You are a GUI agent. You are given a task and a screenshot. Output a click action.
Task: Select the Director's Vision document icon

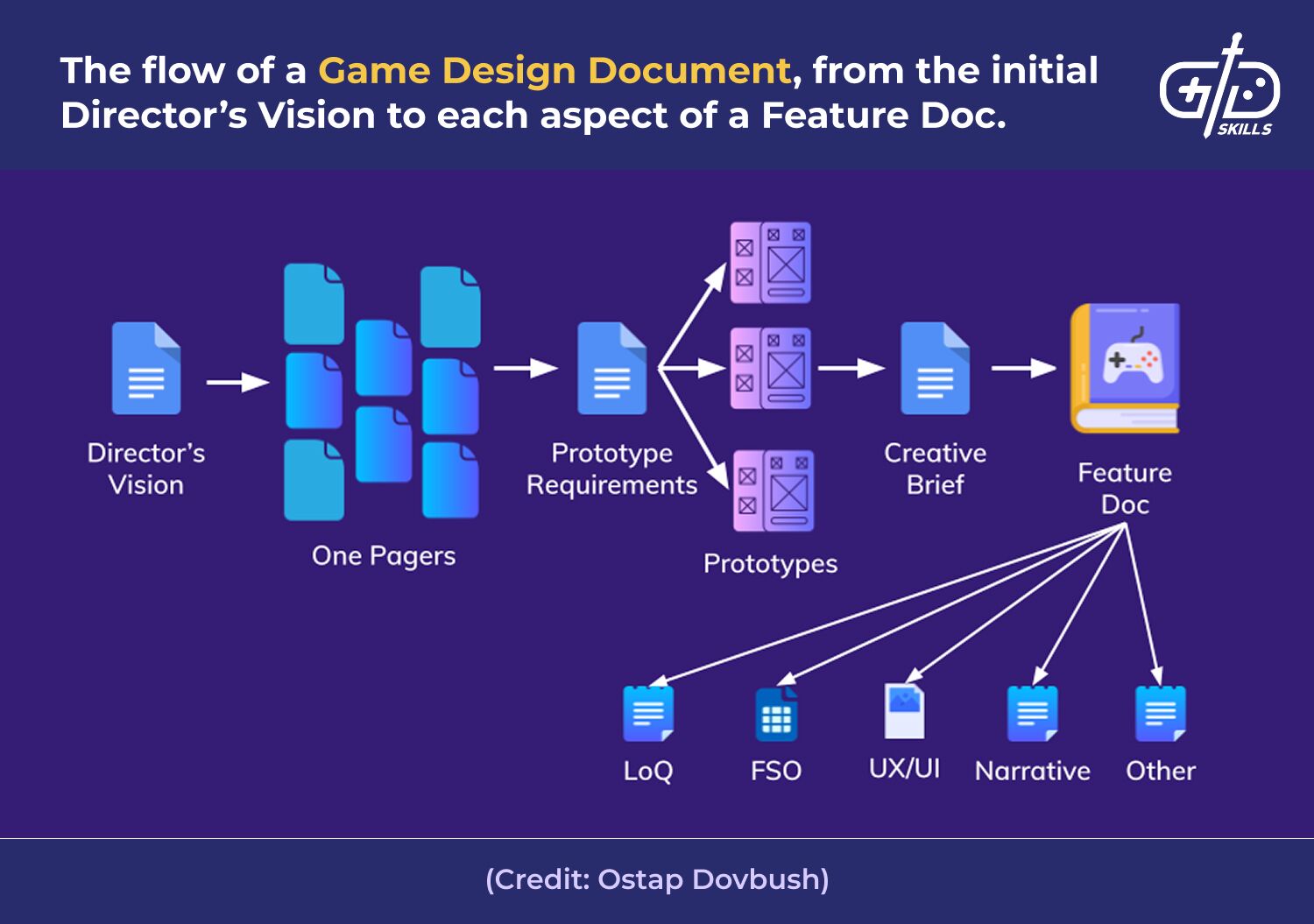146,369
